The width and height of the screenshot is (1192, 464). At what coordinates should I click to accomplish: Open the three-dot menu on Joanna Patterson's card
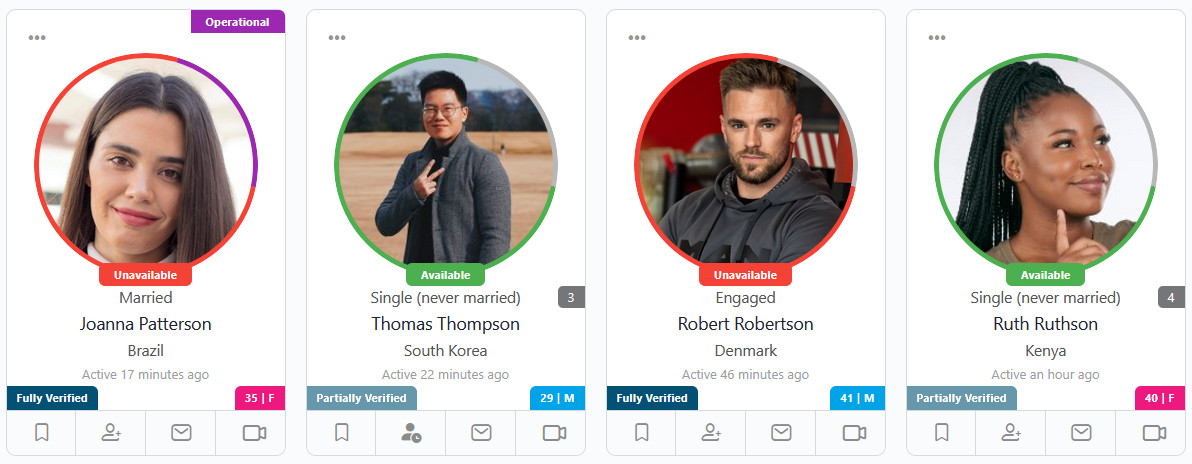coord(36,38)
